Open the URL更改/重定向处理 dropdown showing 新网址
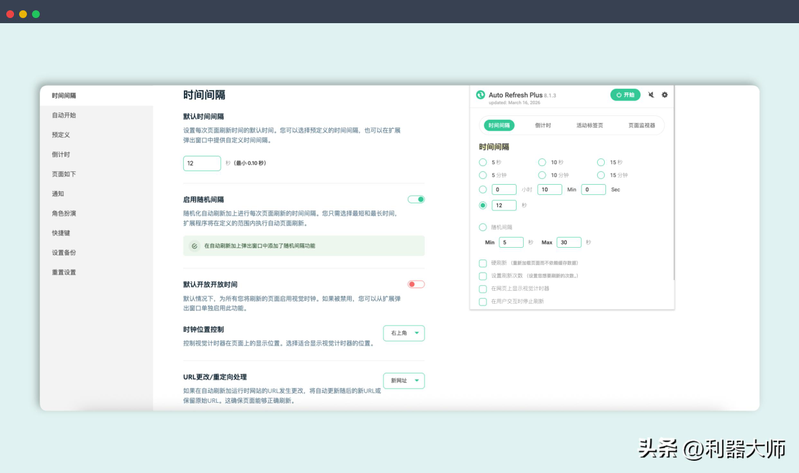This screenshot has width=799, height=473. point(404,381)
